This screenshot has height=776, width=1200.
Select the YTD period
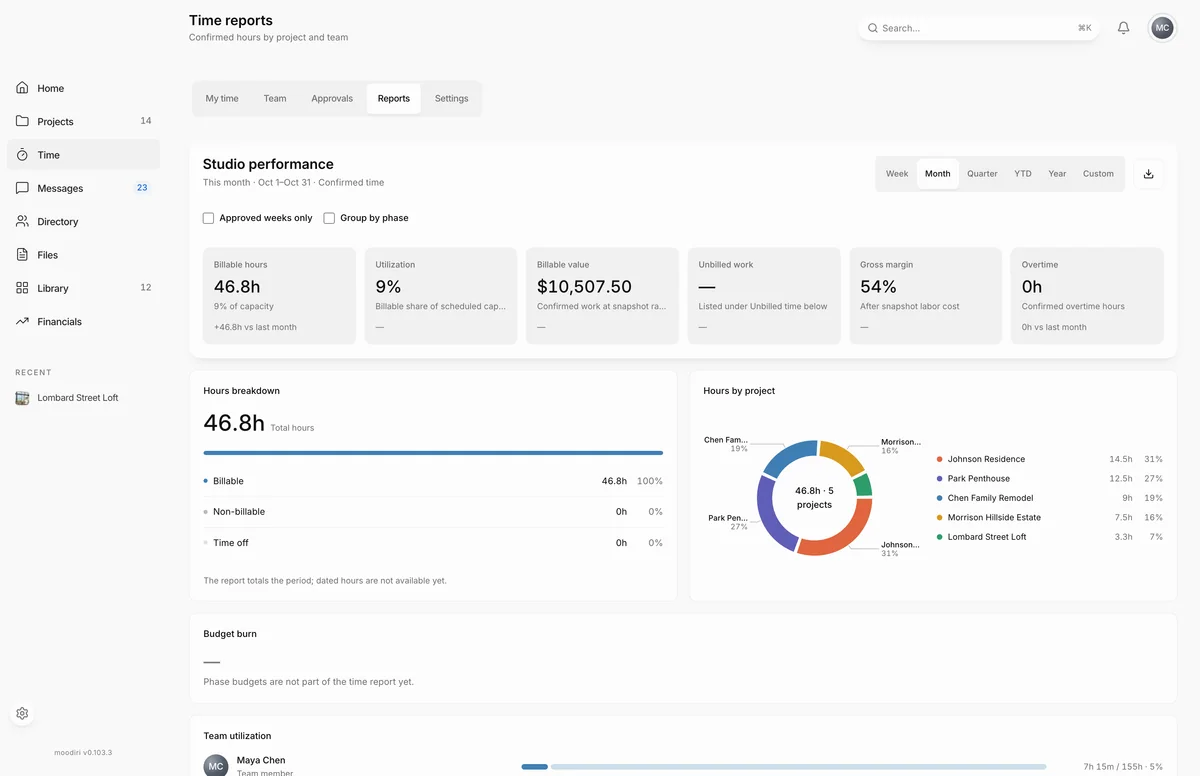coord(1023,174)
